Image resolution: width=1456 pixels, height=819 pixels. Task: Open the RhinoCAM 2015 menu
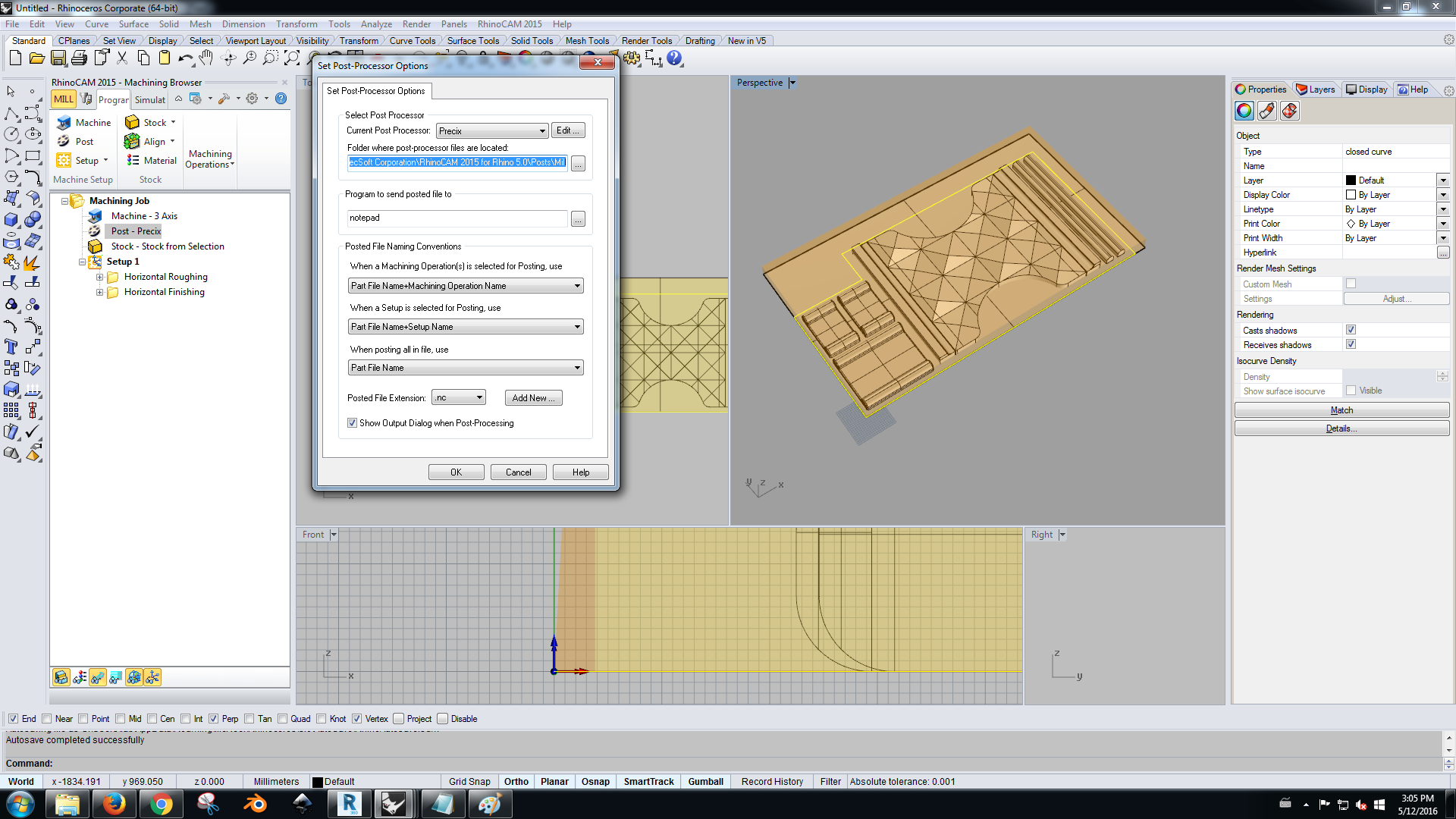tap(510, 24)
